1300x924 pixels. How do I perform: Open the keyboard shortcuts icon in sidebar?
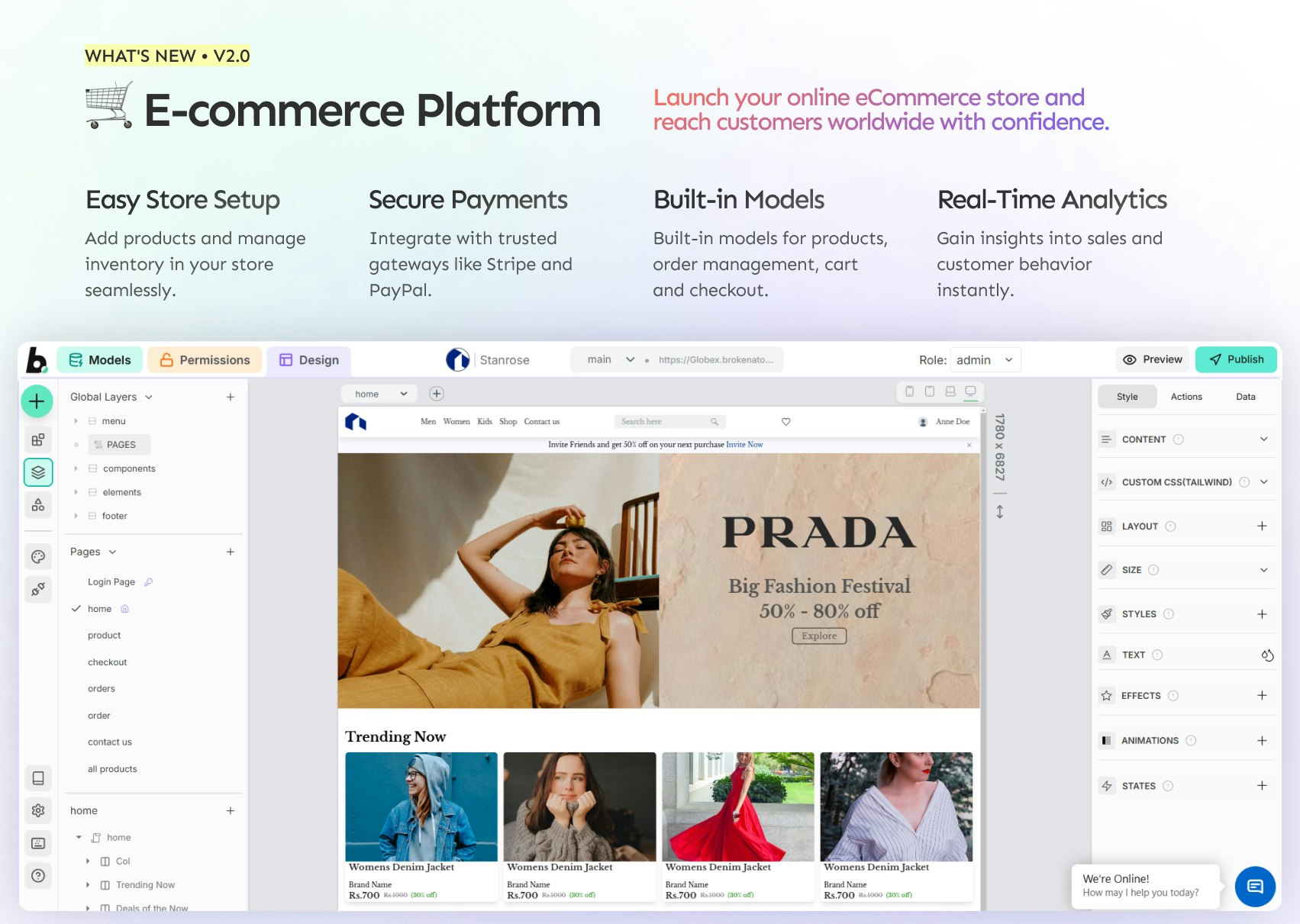38,843
